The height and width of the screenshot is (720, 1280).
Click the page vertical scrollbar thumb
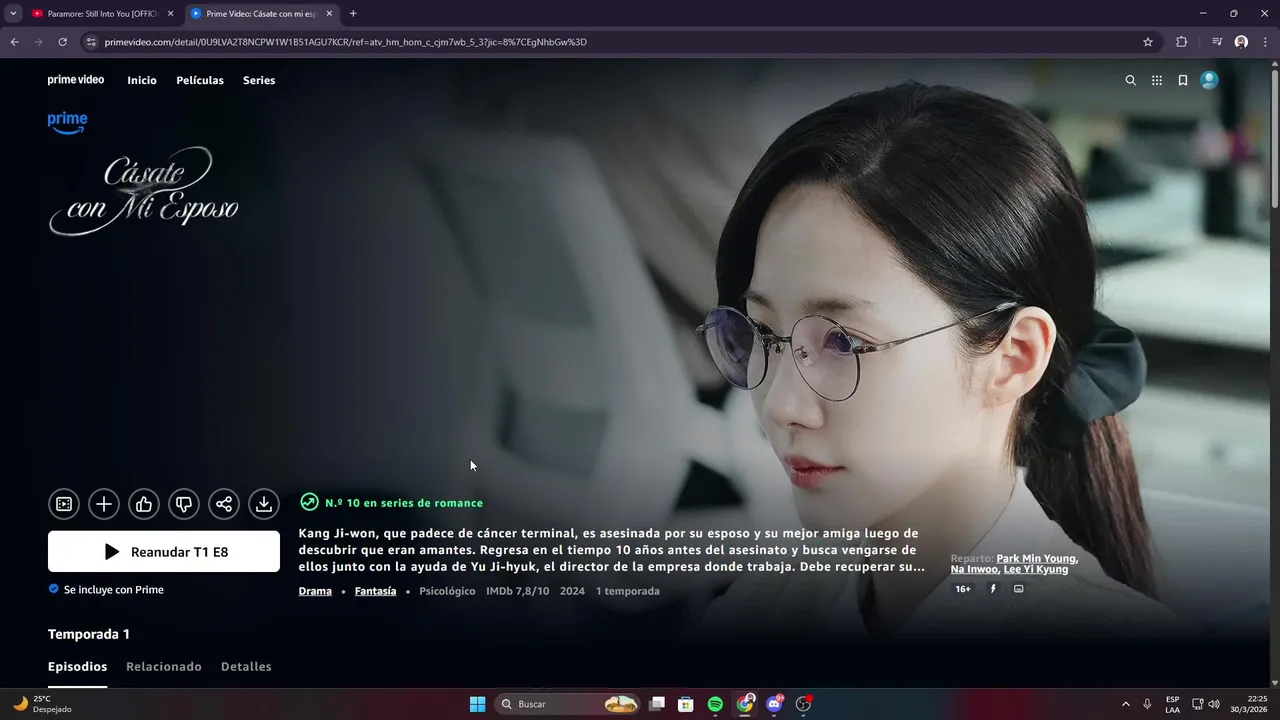(1274, 137)
